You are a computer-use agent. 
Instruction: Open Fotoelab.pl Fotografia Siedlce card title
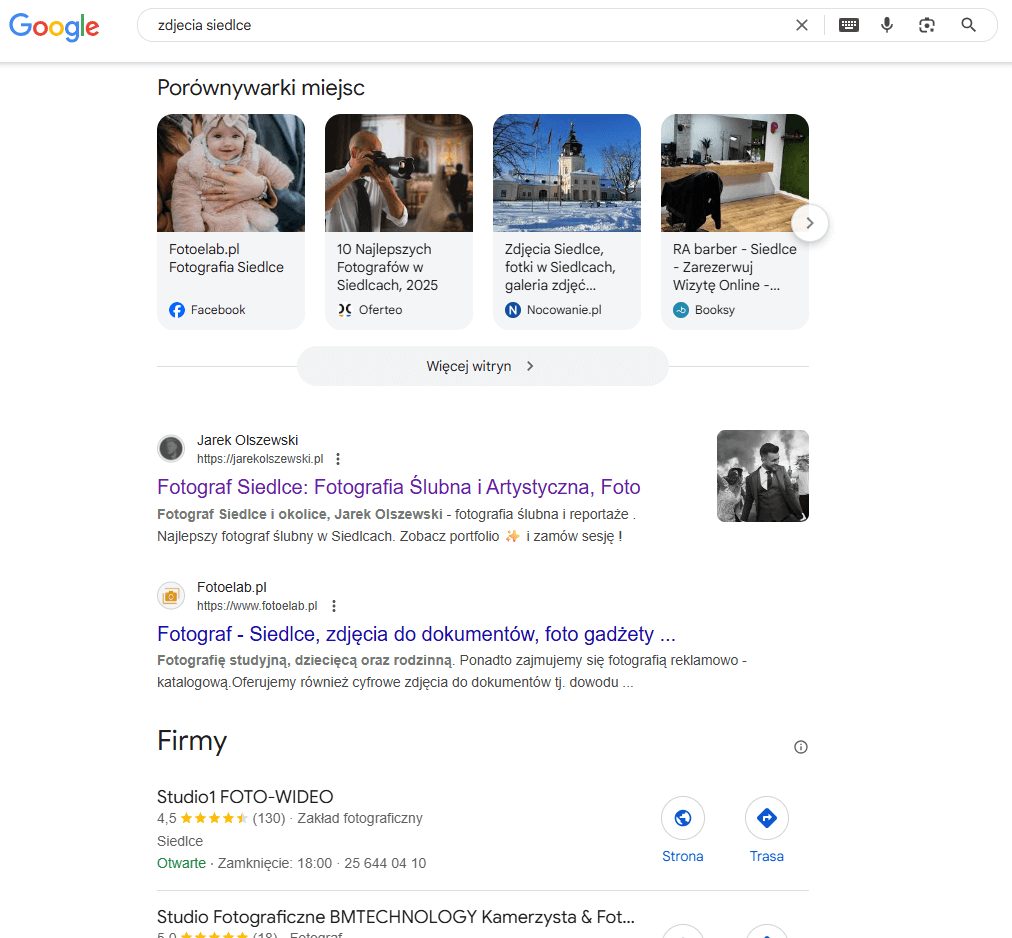point(227,258)
